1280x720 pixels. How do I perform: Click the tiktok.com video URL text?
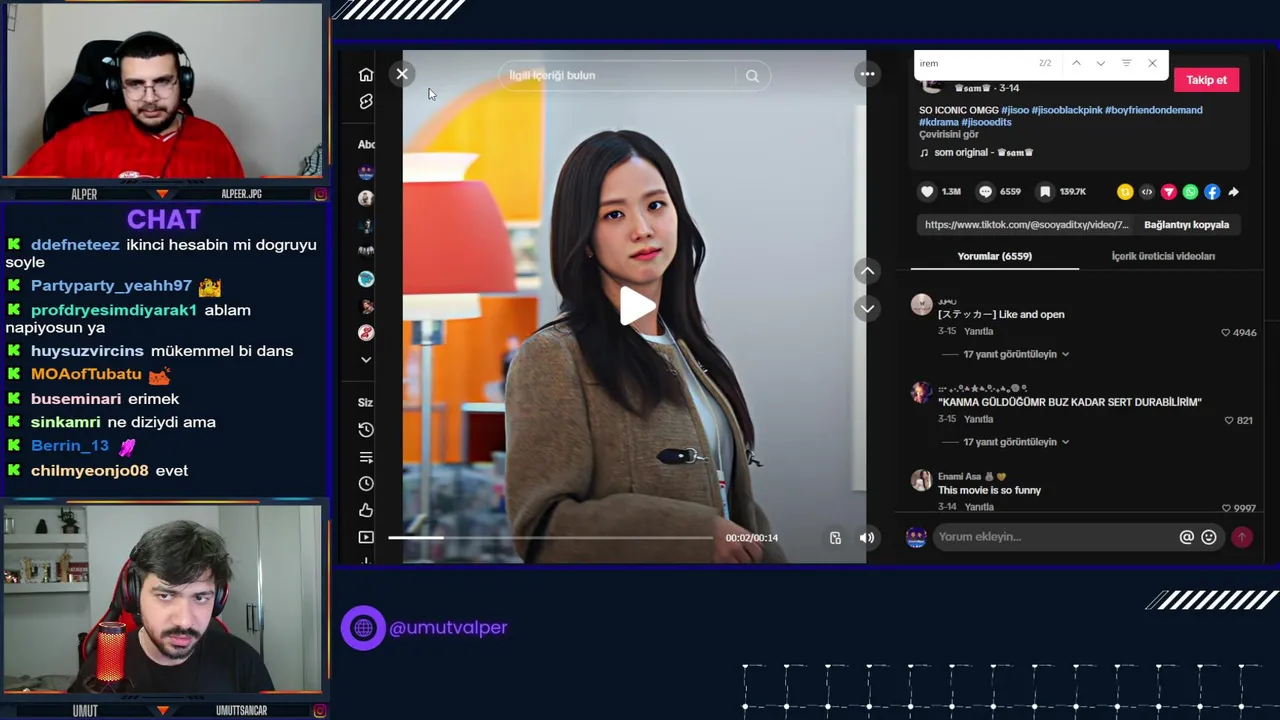(1026, 225)
